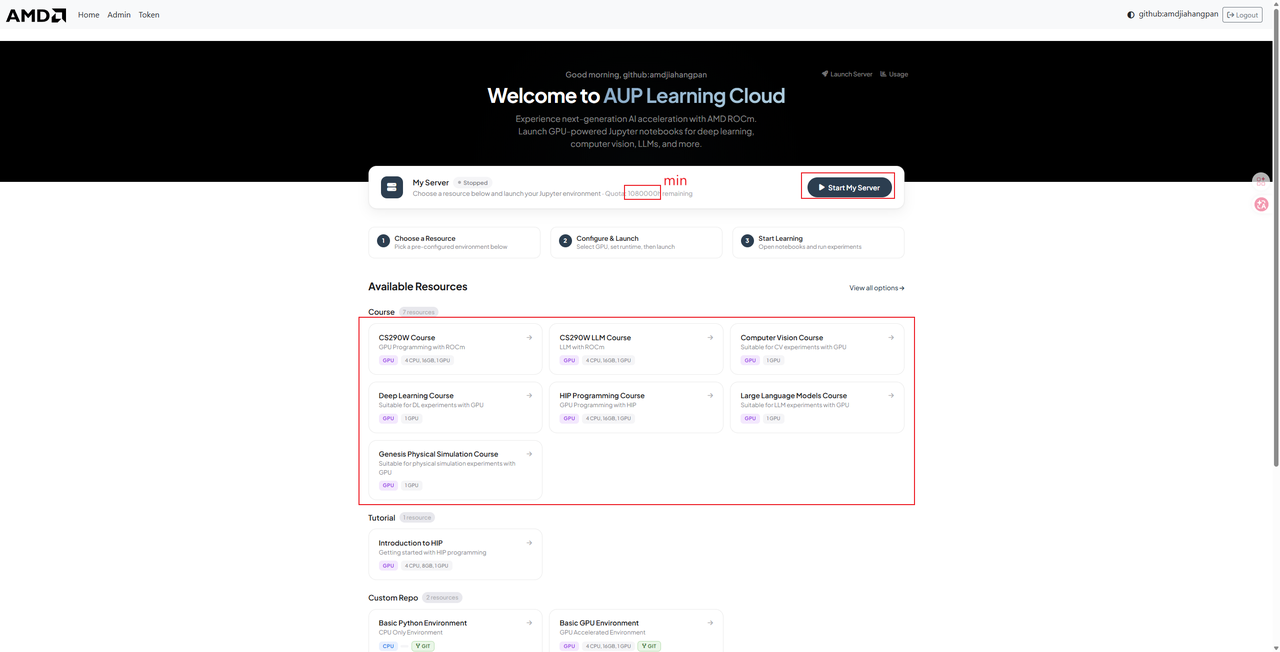This screenshot has height=652, width=1280.
Task: Click the resource count badge beside Tutorial heading
Action: [417, 518]
